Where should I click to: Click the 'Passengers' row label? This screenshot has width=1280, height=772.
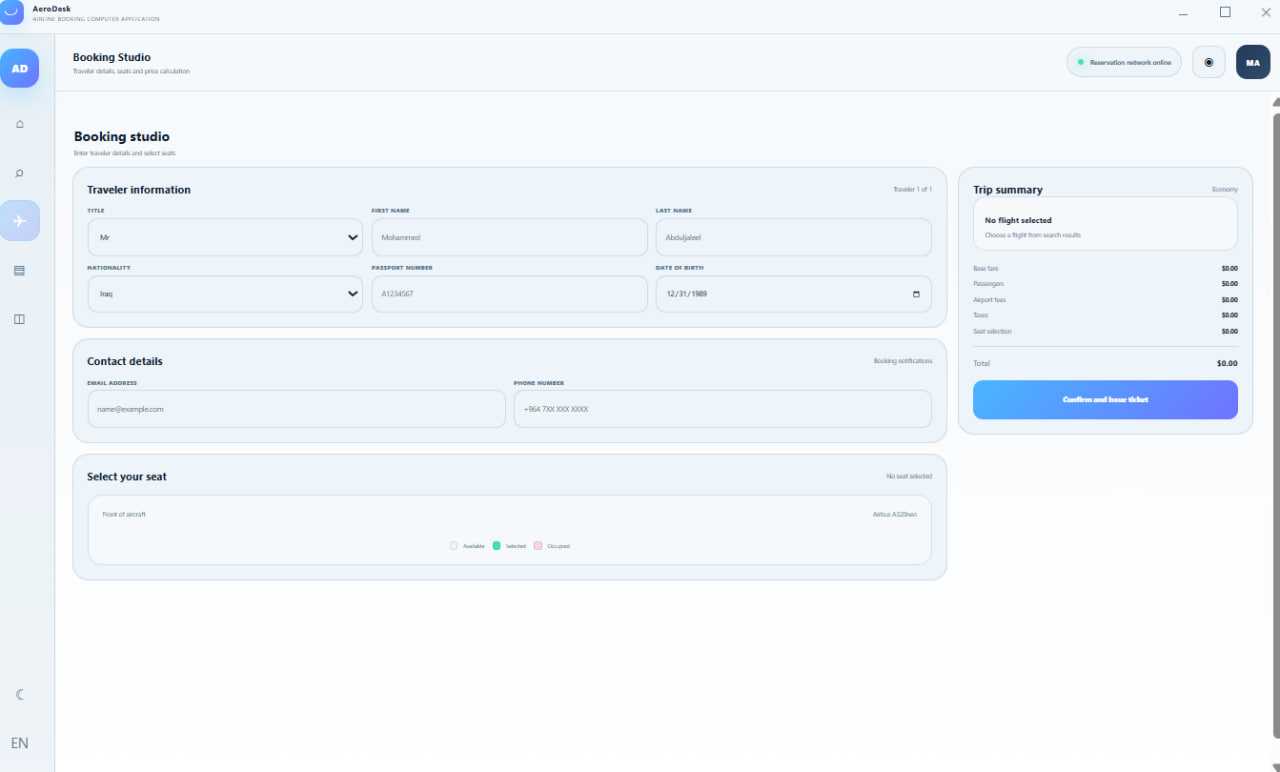989,284
